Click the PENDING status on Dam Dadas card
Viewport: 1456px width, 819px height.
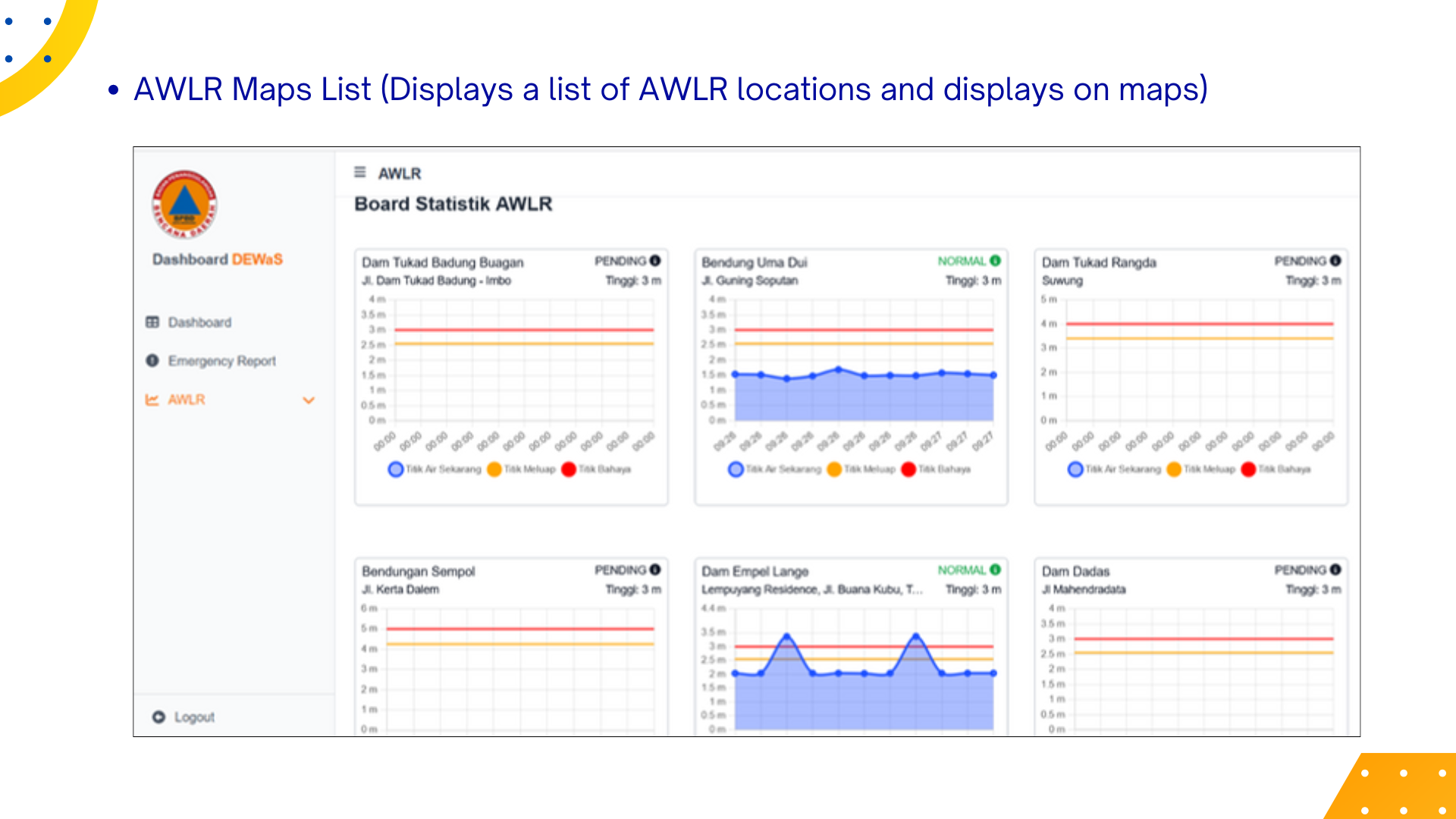(1300, 570)
